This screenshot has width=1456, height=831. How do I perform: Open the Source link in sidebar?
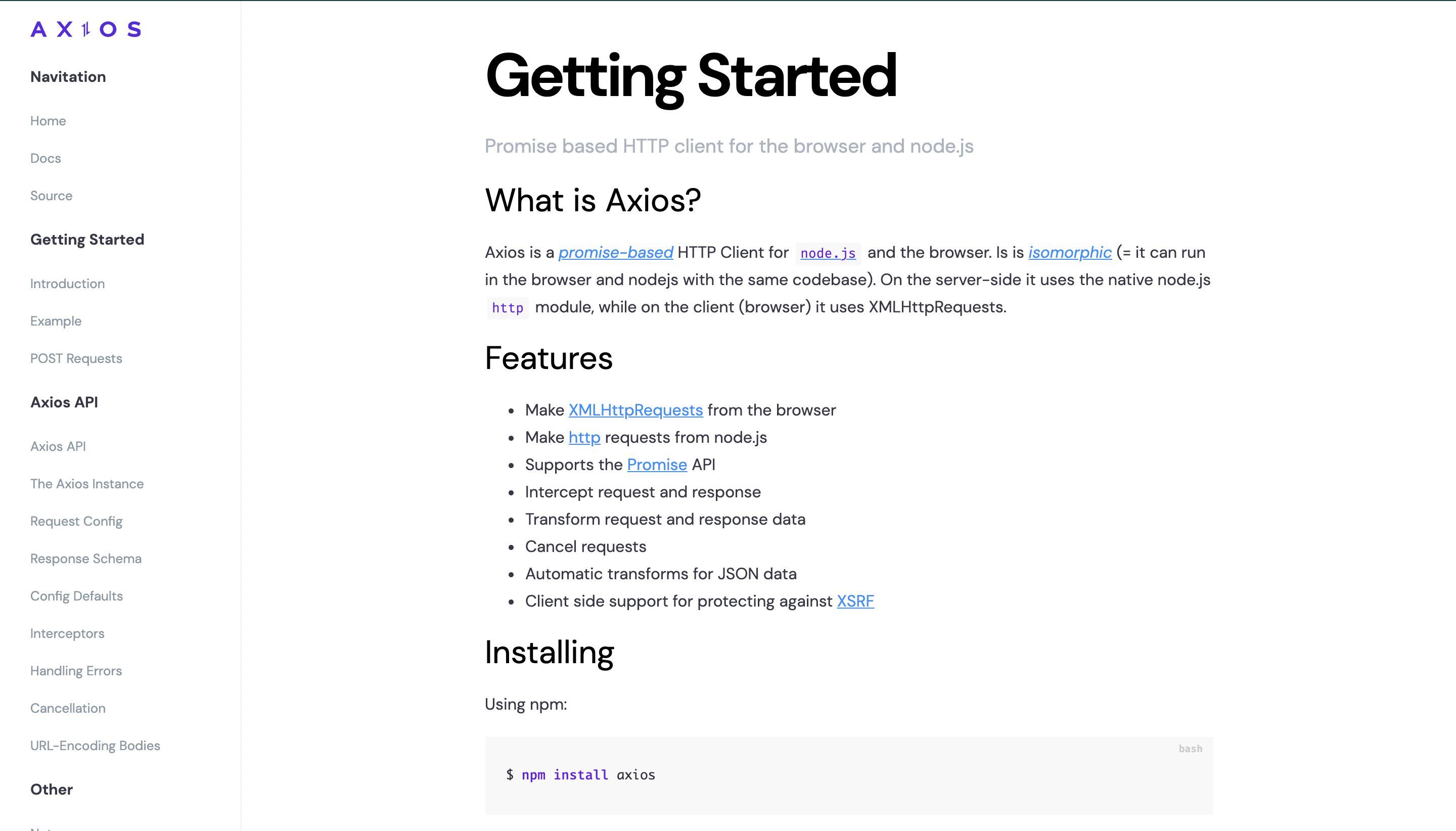point(52,196)
